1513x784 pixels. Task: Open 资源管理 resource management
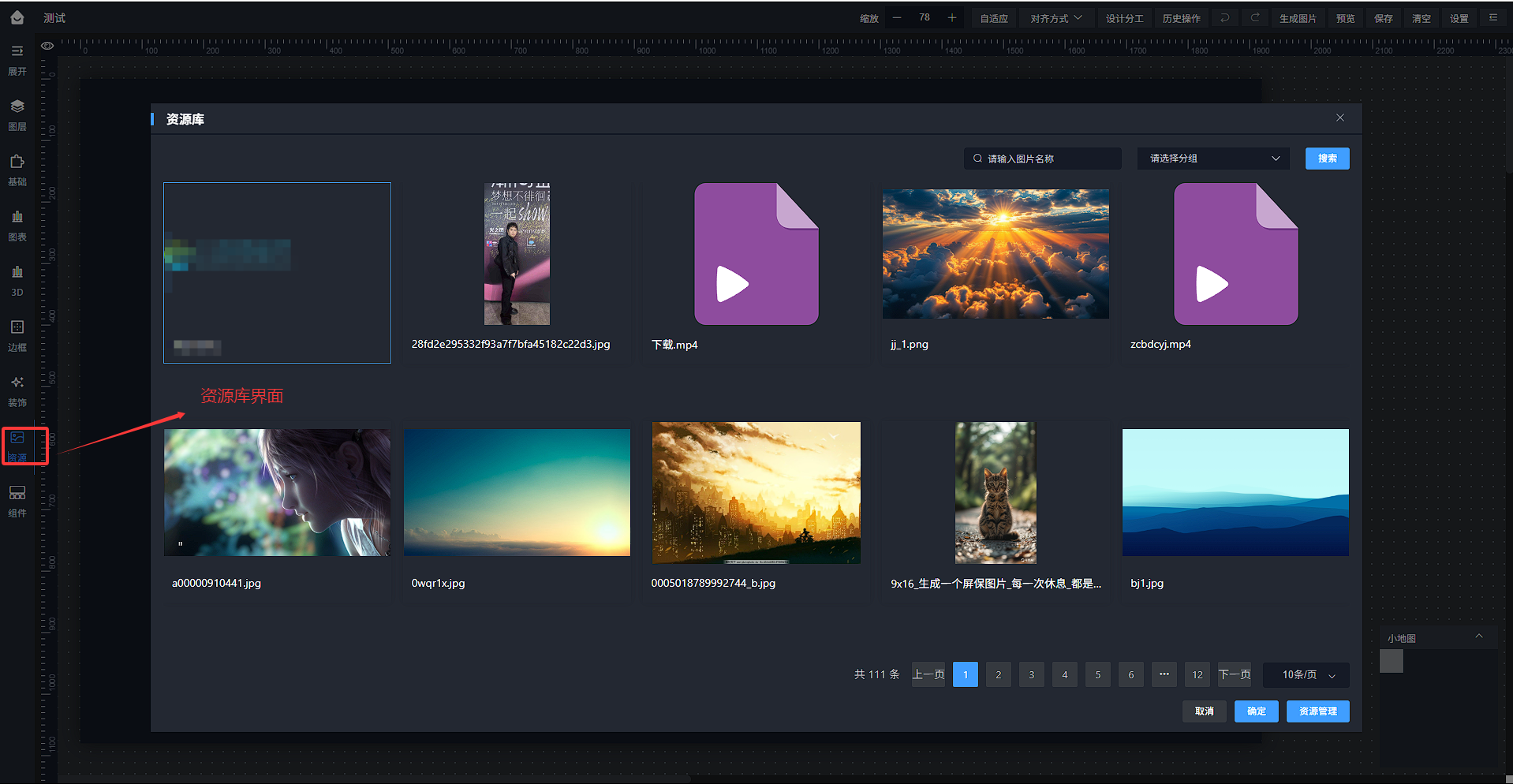click(1318, 711)
